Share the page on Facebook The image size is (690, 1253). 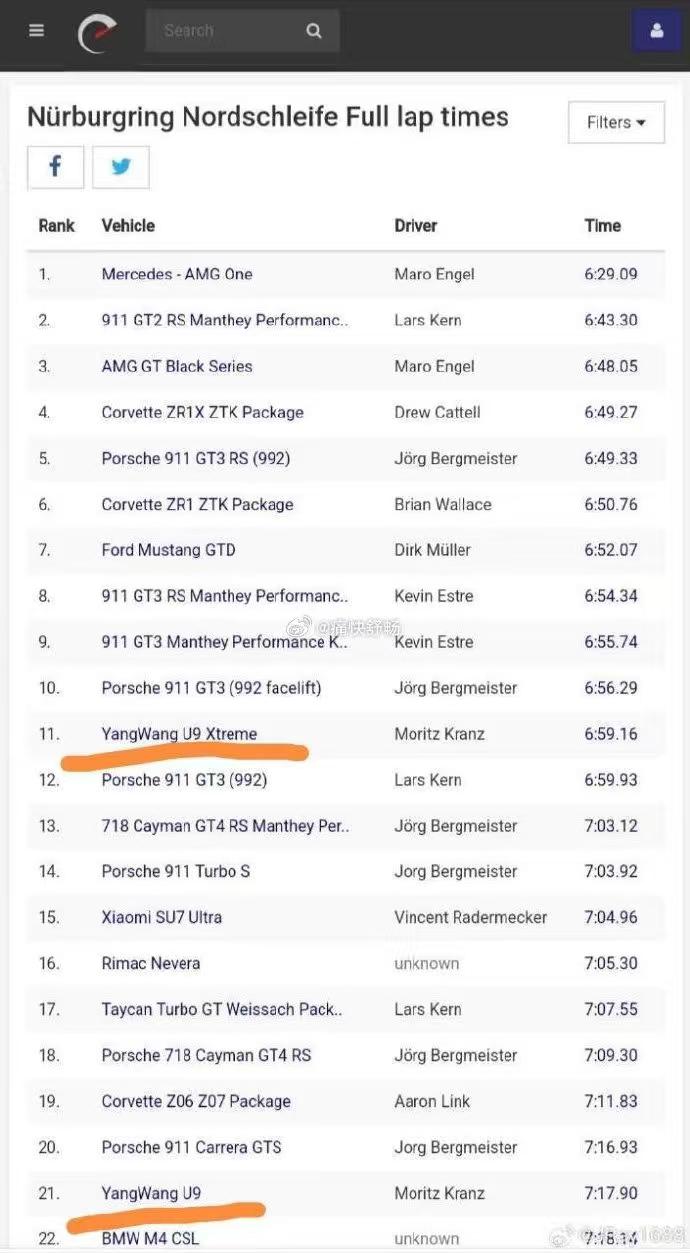point(55,167)
